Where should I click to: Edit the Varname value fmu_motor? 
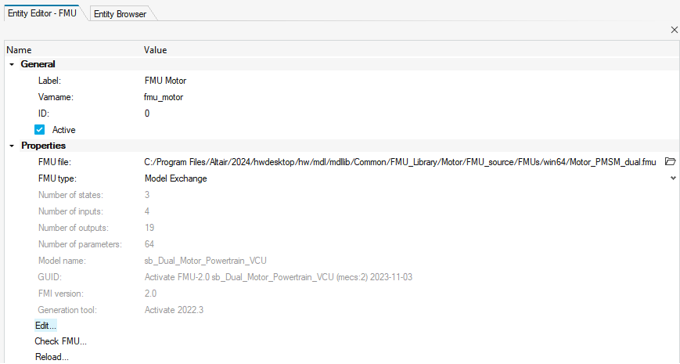point(163,97)
